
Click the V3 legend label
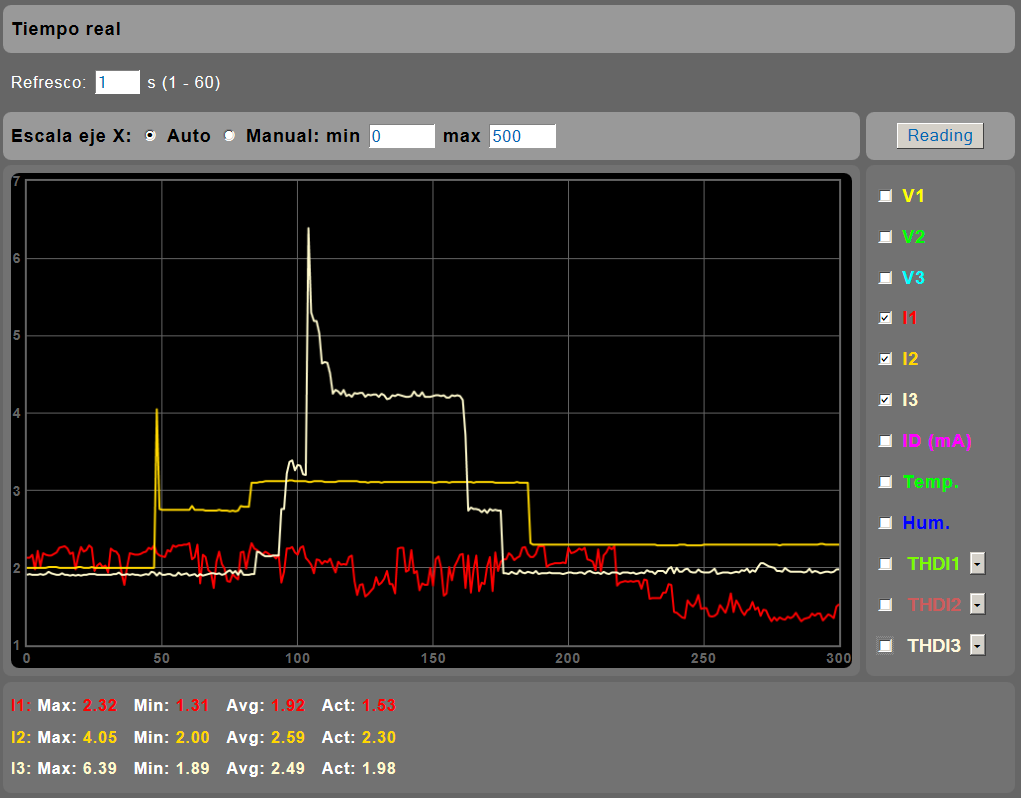[914, 278]
